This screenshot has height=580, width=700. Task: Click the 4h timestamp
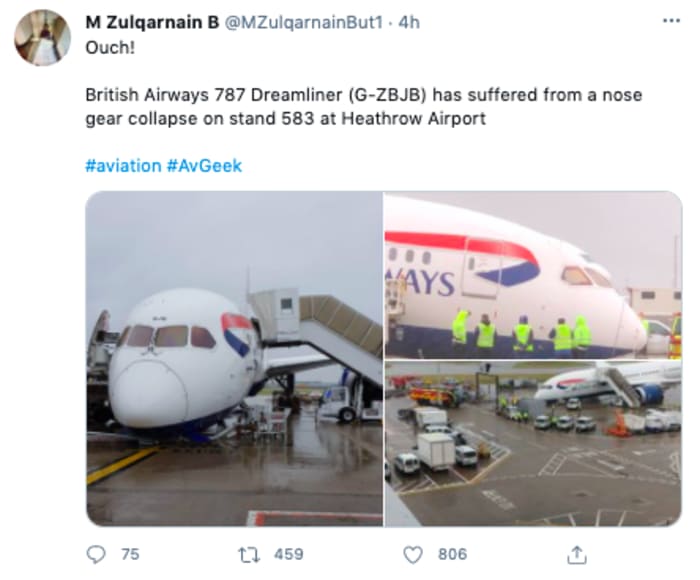tap(409, 22)
